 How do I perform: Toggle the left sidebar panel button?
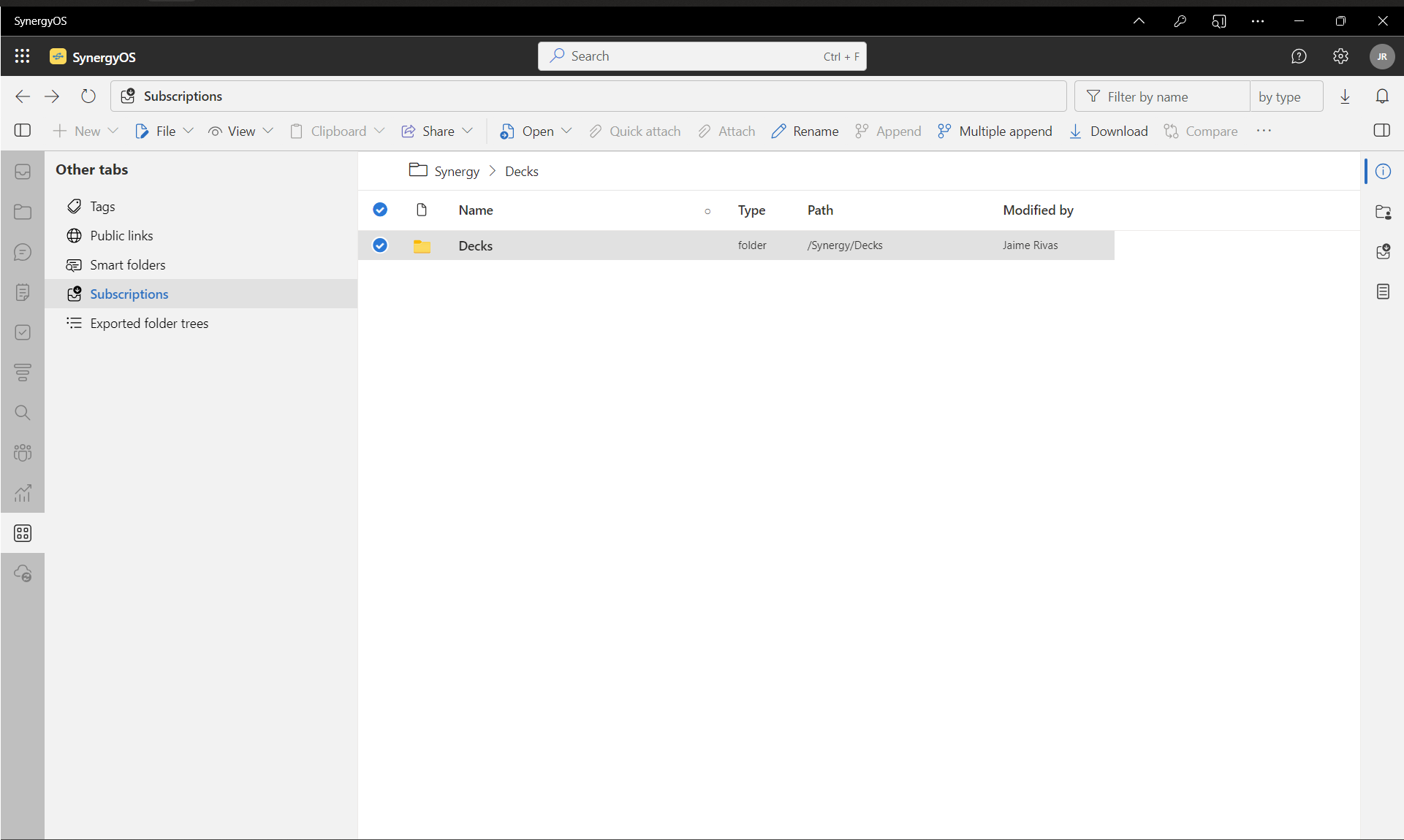23,131
